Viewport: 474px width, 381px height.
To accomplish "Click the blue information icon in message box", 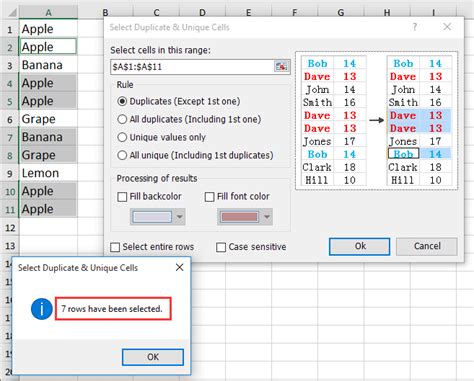I will coord(42,309).
